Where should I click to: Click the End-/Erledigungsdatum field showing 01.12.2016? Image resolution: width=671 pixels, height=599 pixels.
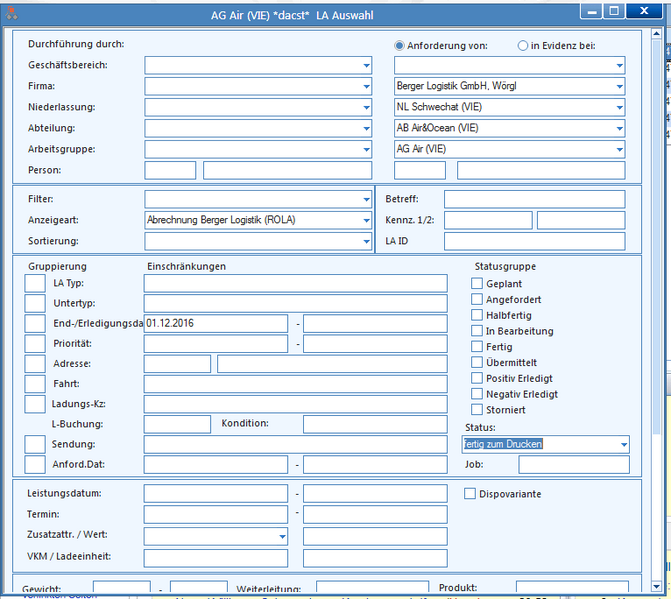216,323
